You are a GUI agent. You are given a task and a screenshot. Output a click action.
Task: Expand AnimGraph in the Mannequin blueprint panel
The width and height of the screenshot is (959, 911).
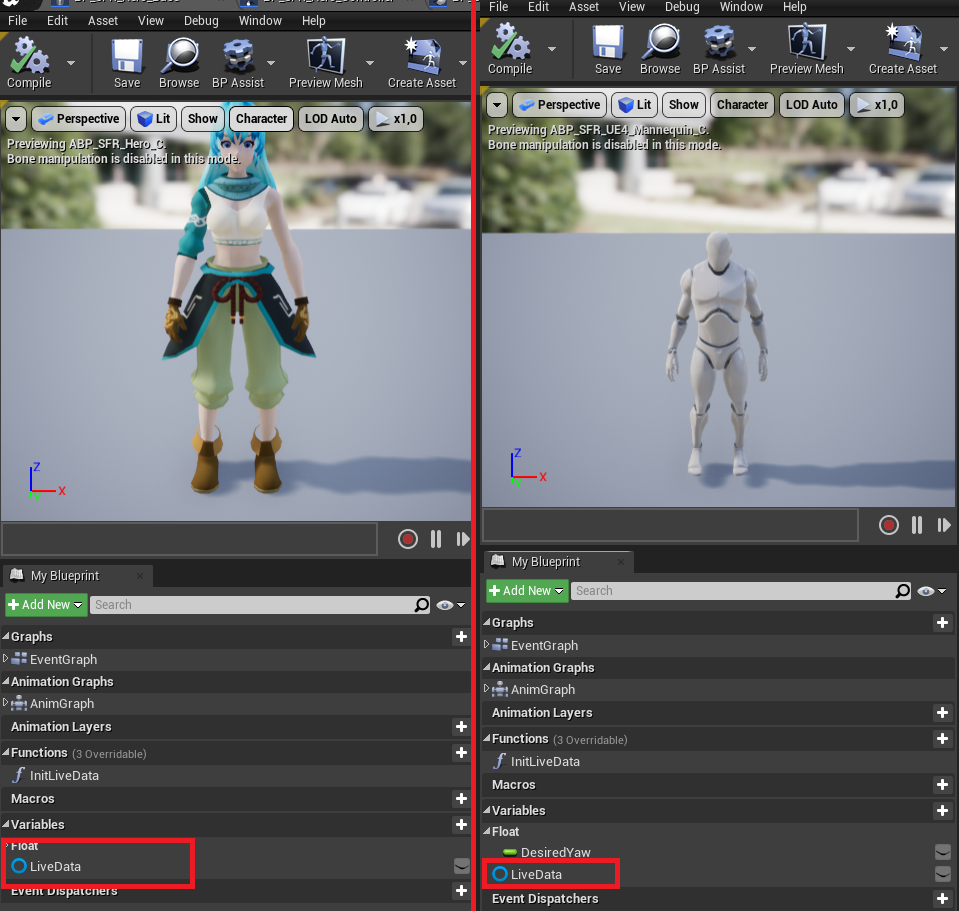pos(487,689)
